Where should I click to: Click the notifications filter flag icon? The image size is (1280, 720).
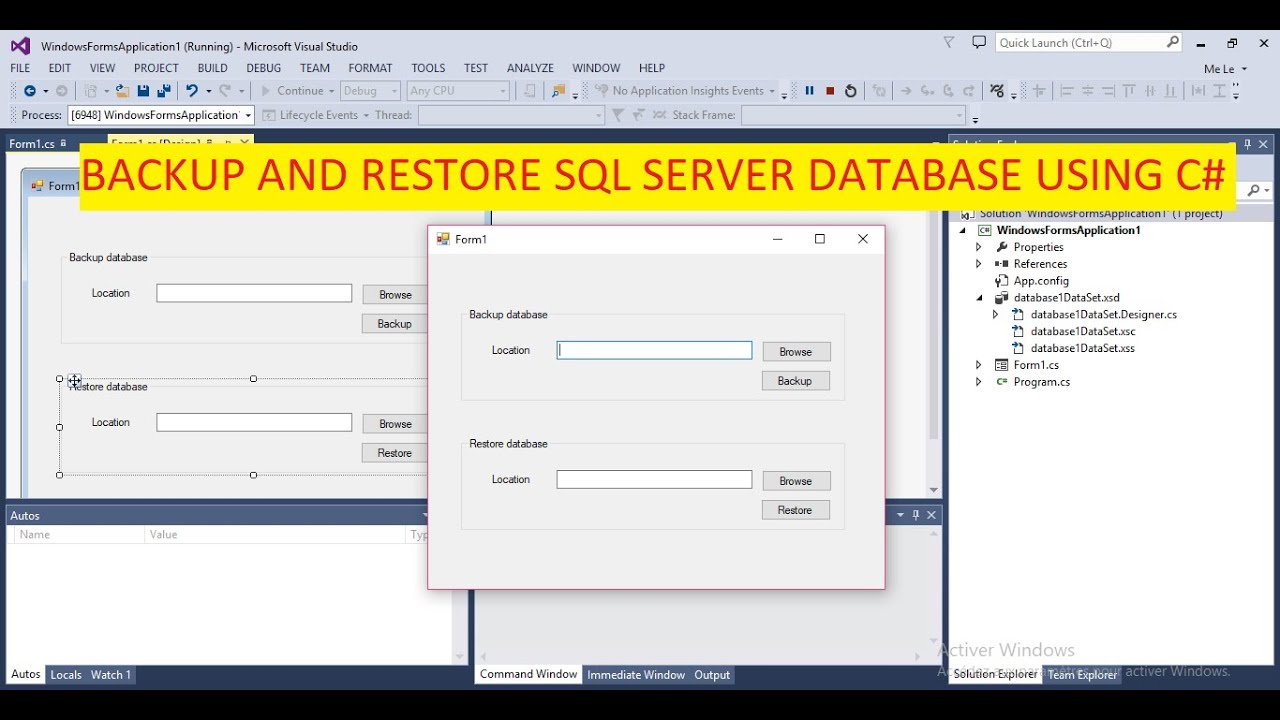[949, 42]
